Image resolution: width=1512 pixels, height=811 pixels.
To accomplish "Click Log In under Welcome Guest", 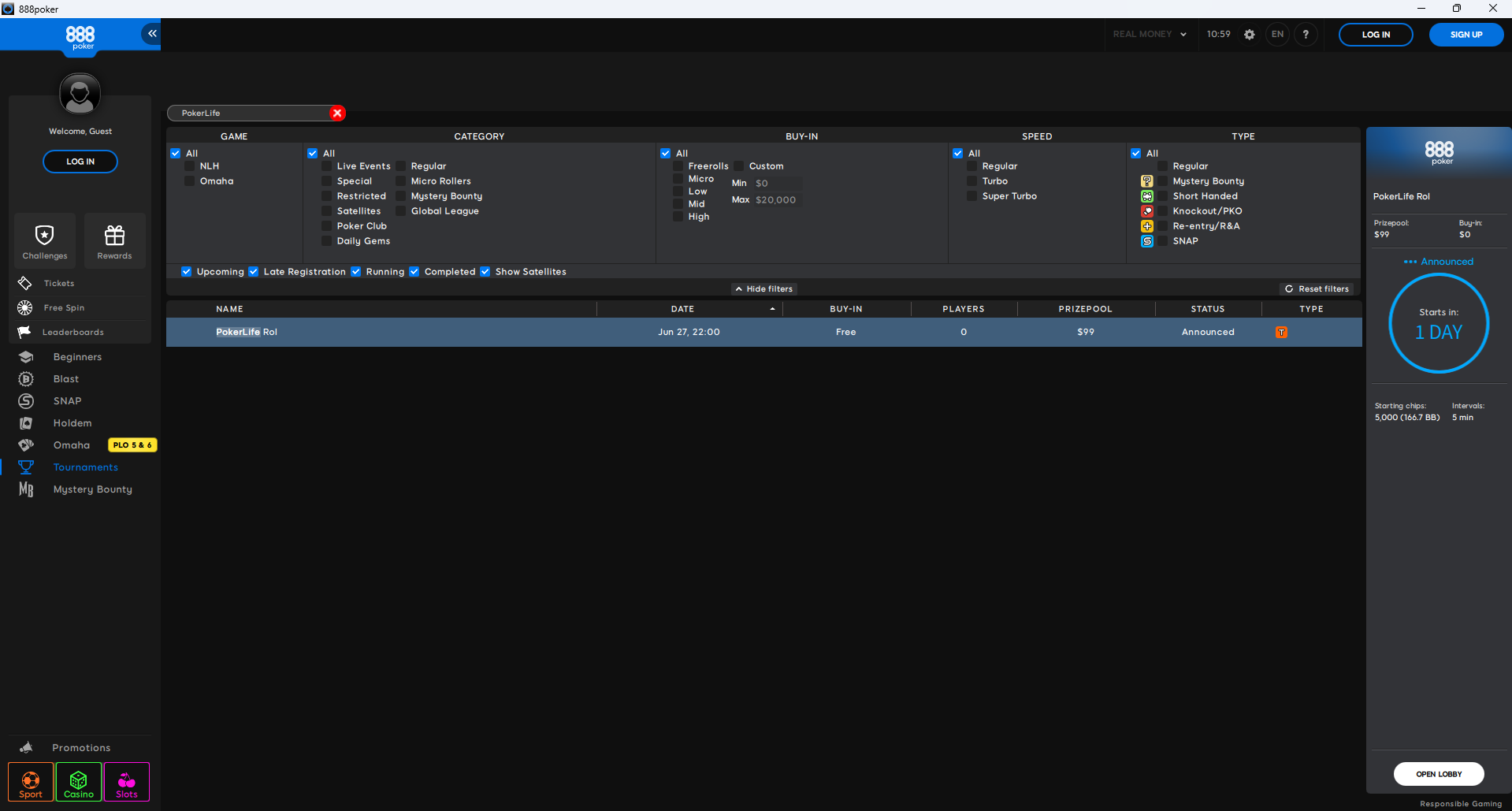I will click(x=80, y=162).
